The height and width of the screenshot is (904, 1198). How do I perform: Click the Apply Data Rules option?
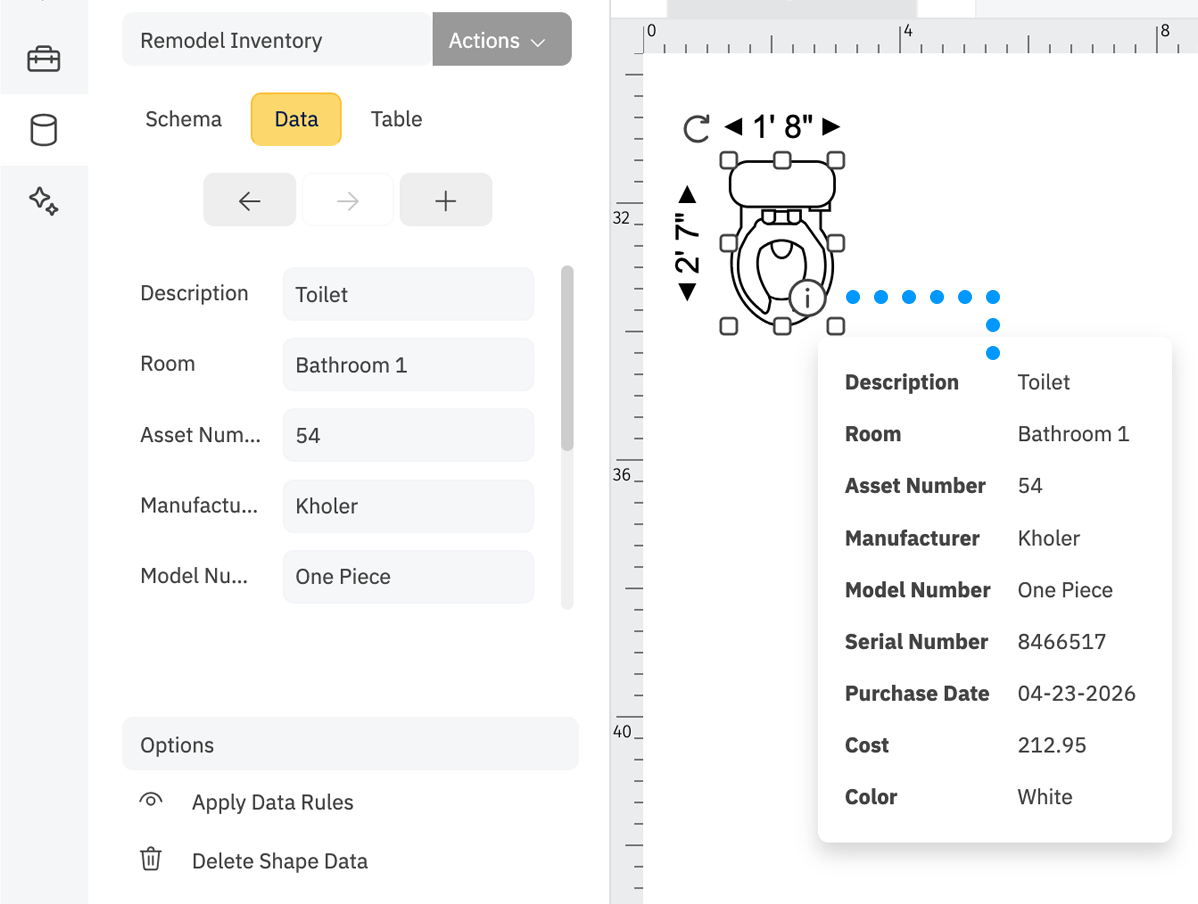click(272, 802)
